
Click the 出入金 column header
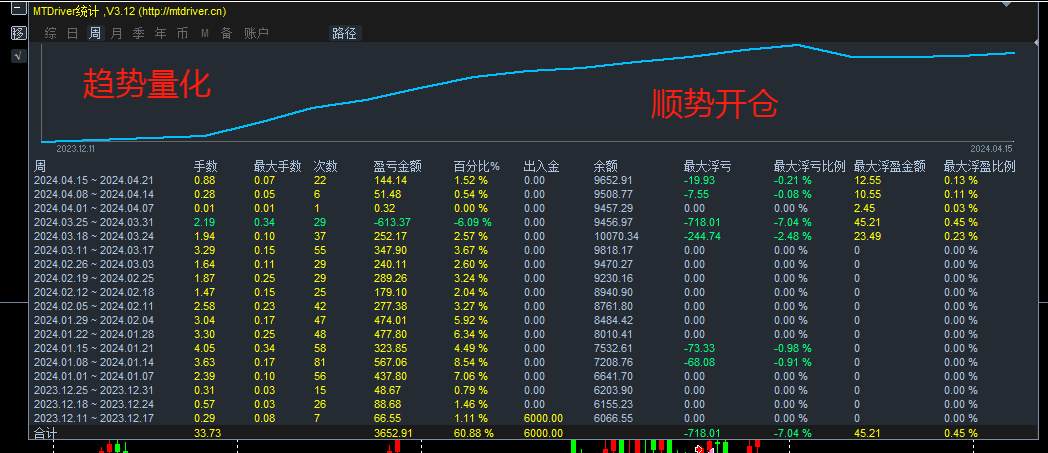point(541,166)
